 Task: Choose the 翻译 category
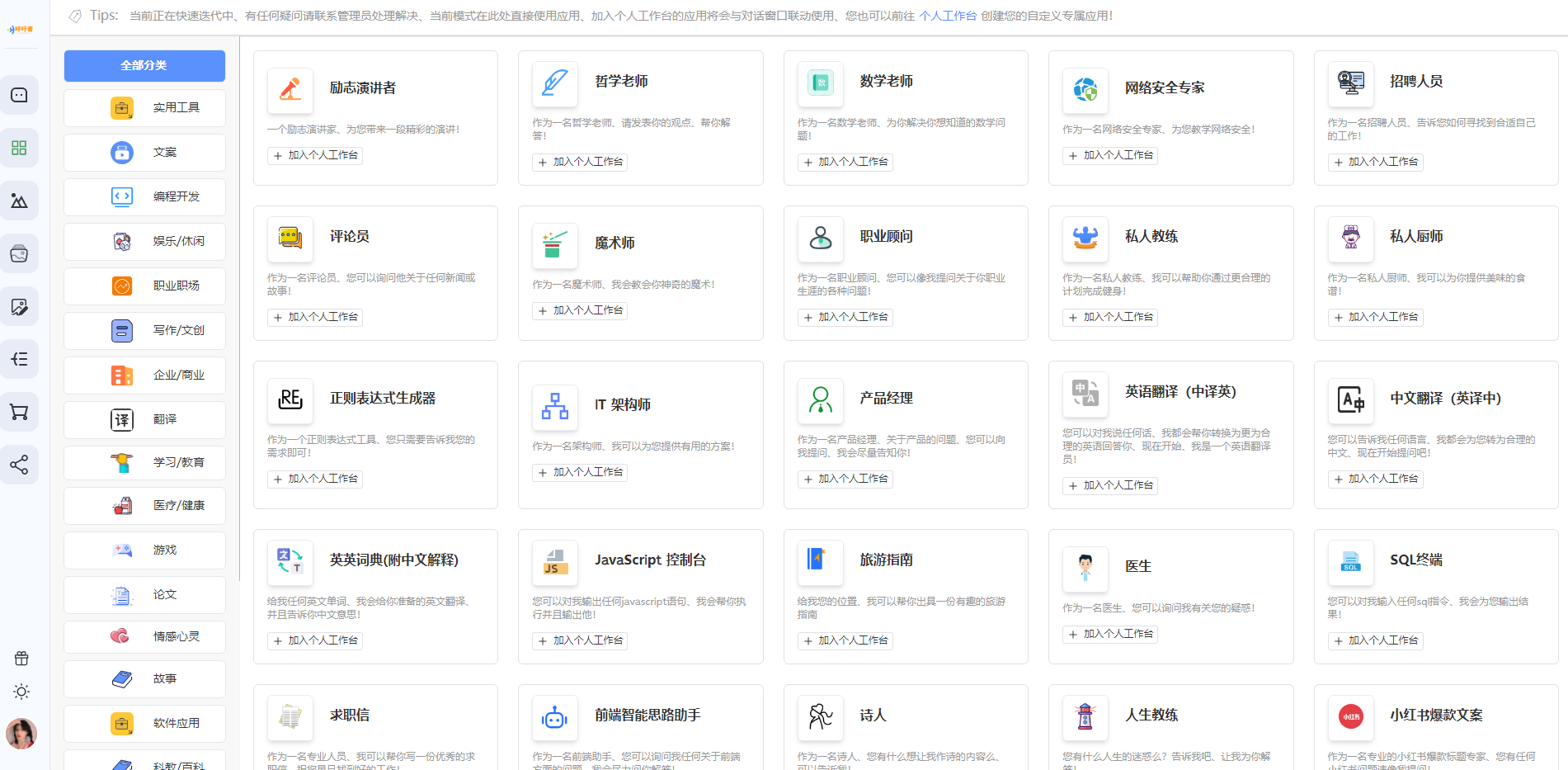point(144,419)
